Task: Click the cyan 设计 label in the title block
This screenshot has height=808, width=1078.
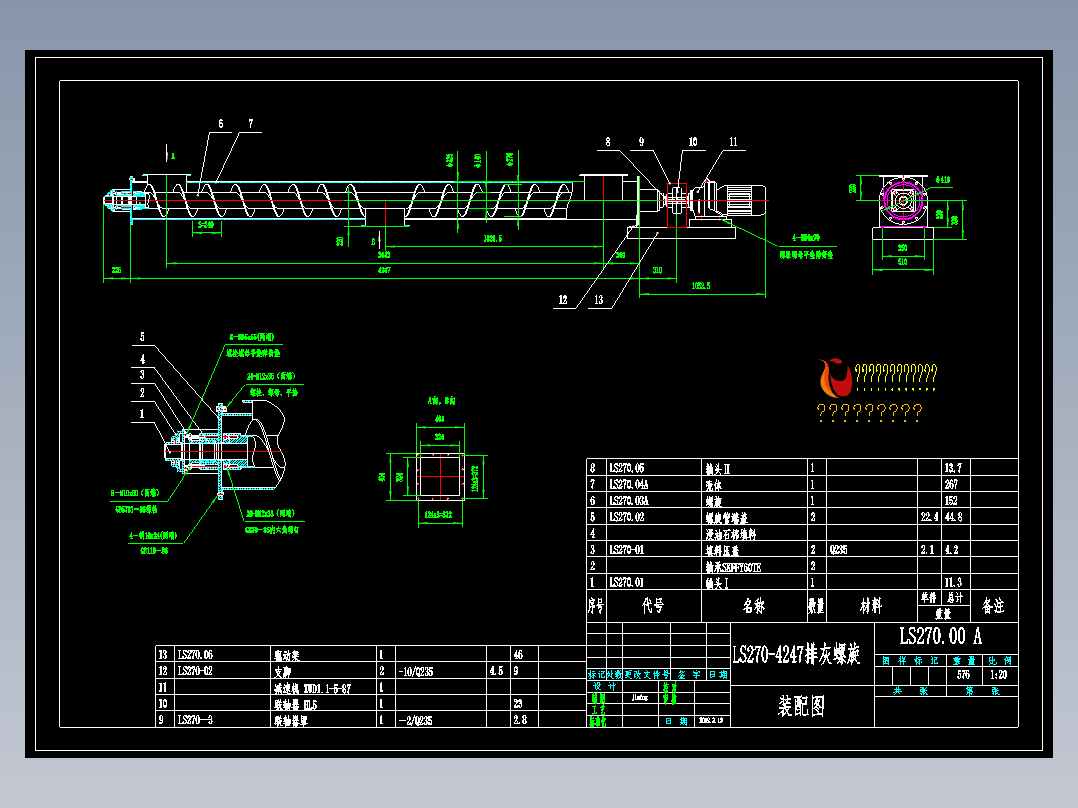Action: (605, 686)
